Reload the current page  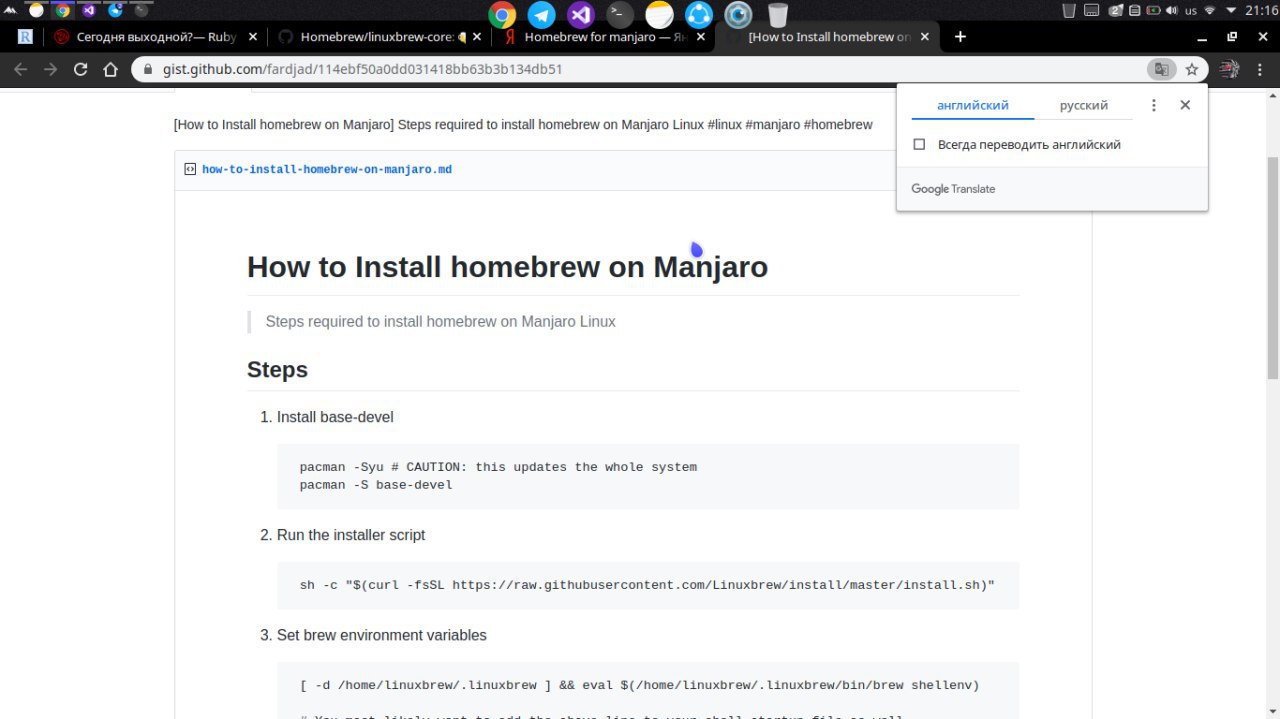pos(81,70)
